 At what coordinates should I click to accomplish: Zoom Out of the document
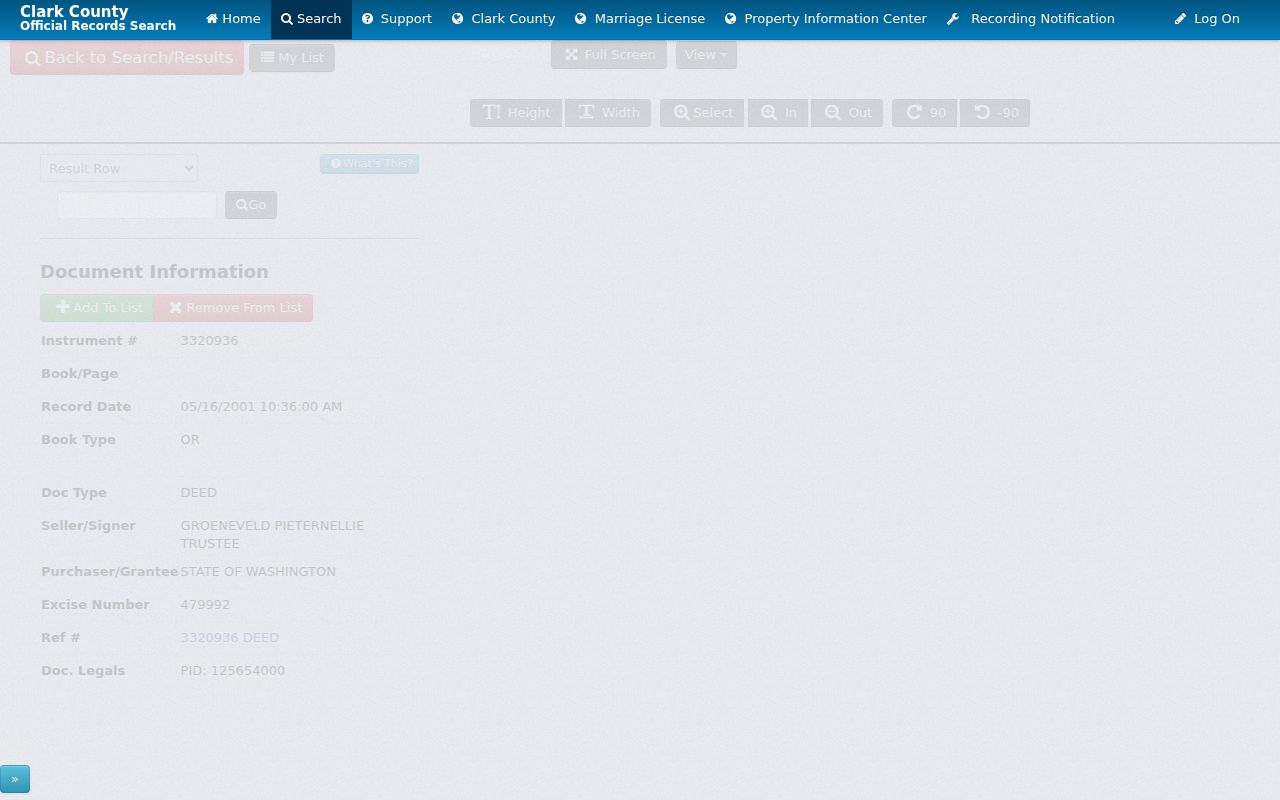847,113
